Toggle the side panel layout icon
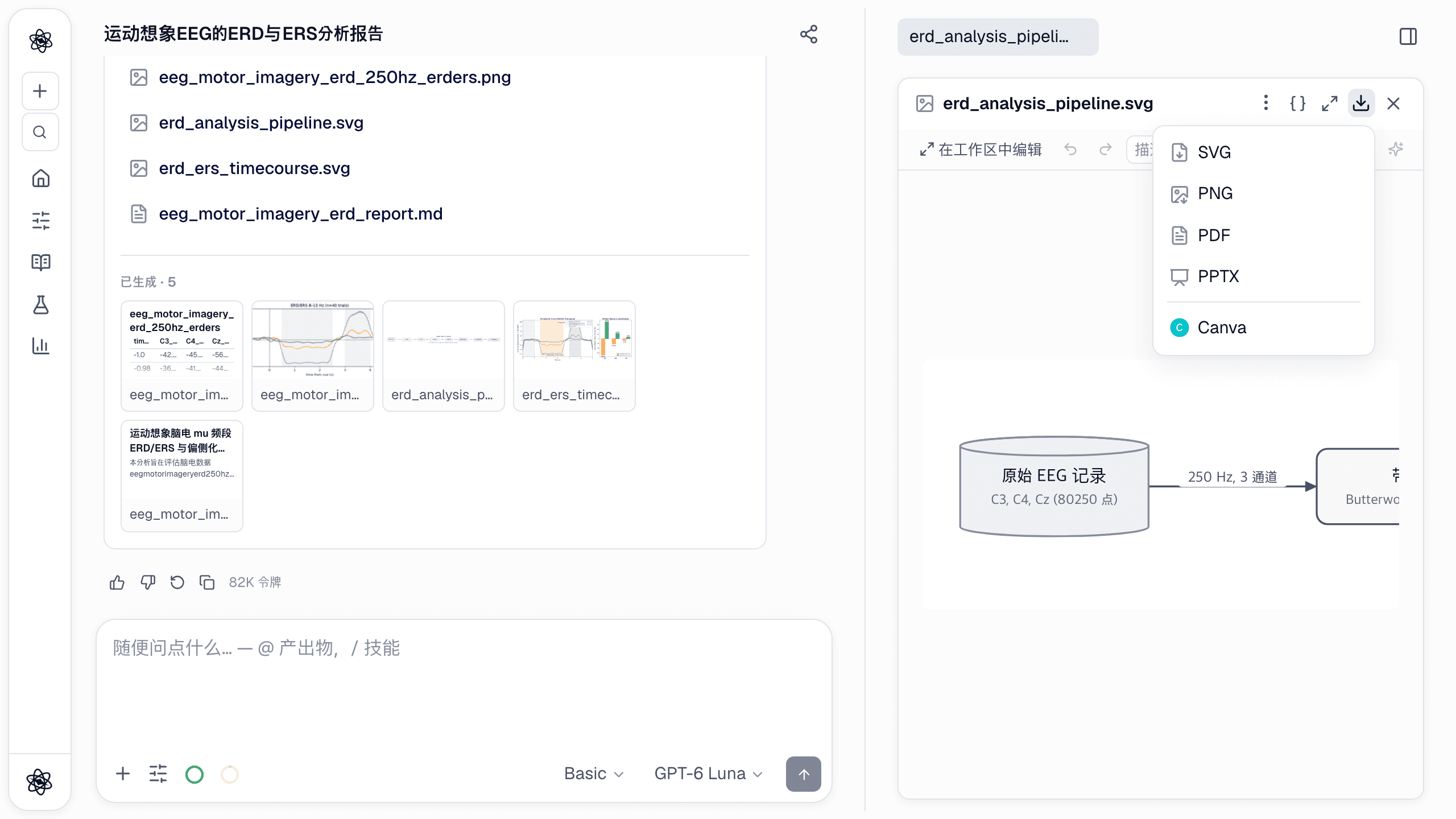 [1408, 36]
